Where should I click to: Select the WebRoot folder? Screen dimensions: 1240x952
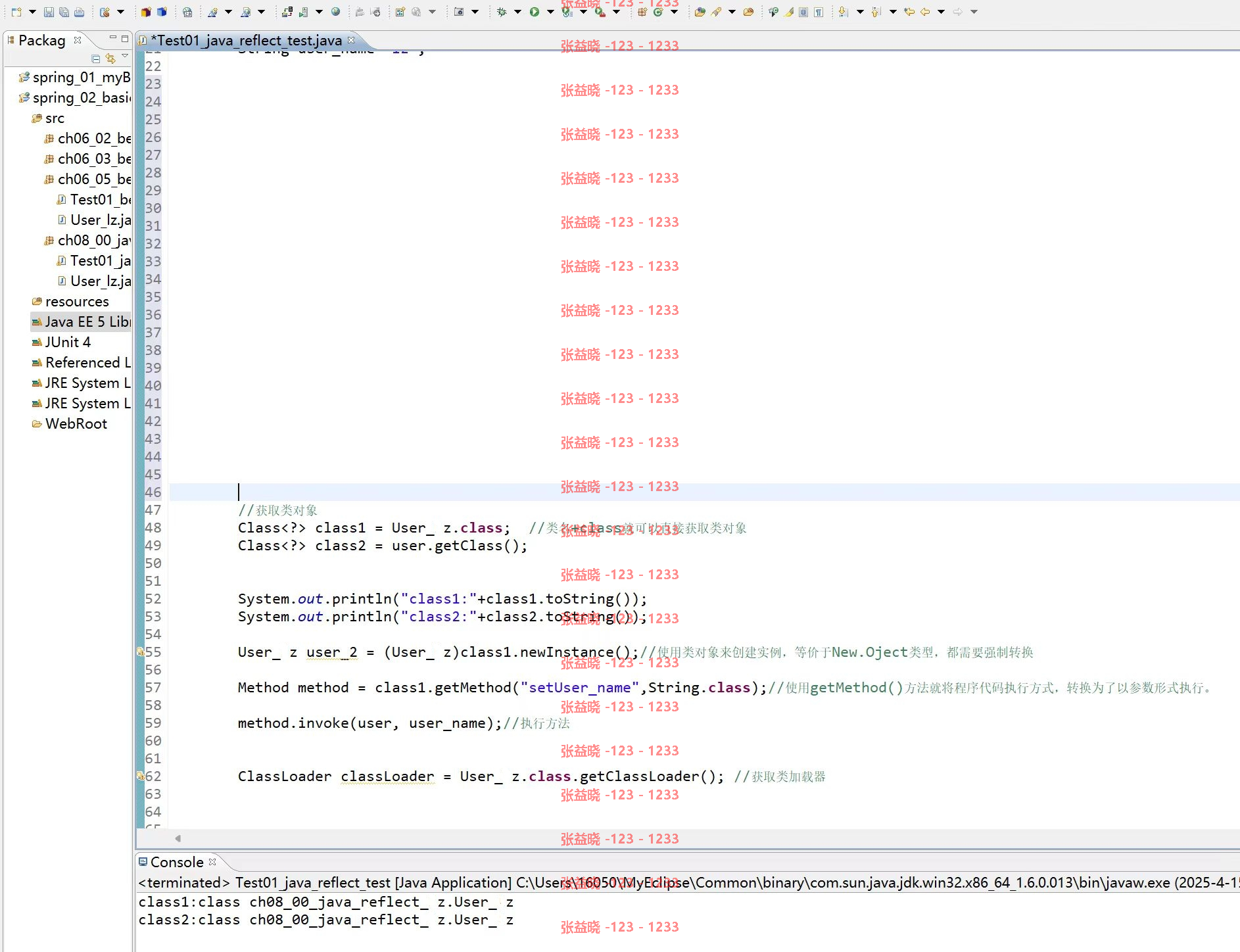(69, 424)
